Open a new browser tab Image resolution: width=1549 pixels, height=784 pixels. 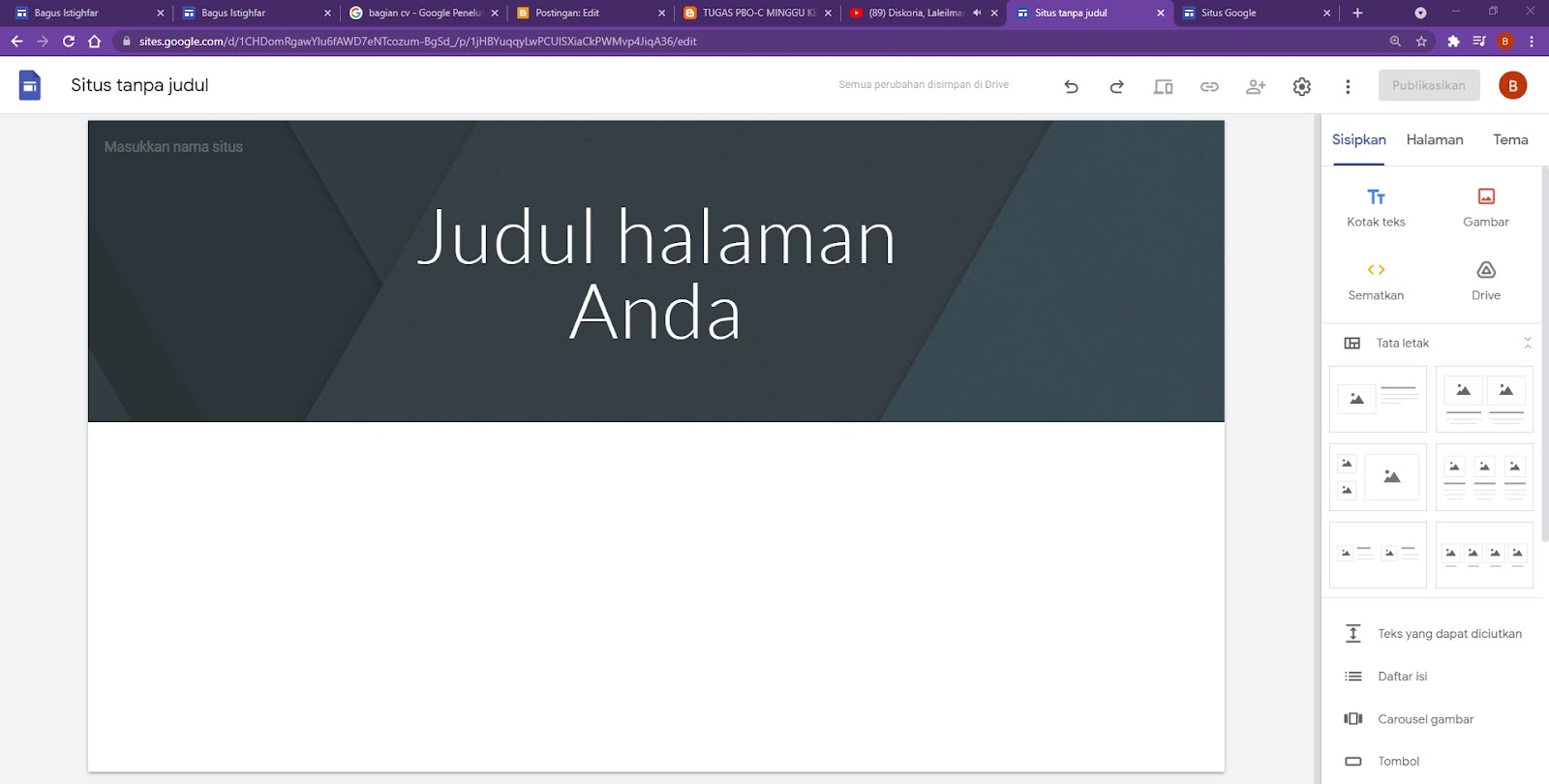(1357, 13)
